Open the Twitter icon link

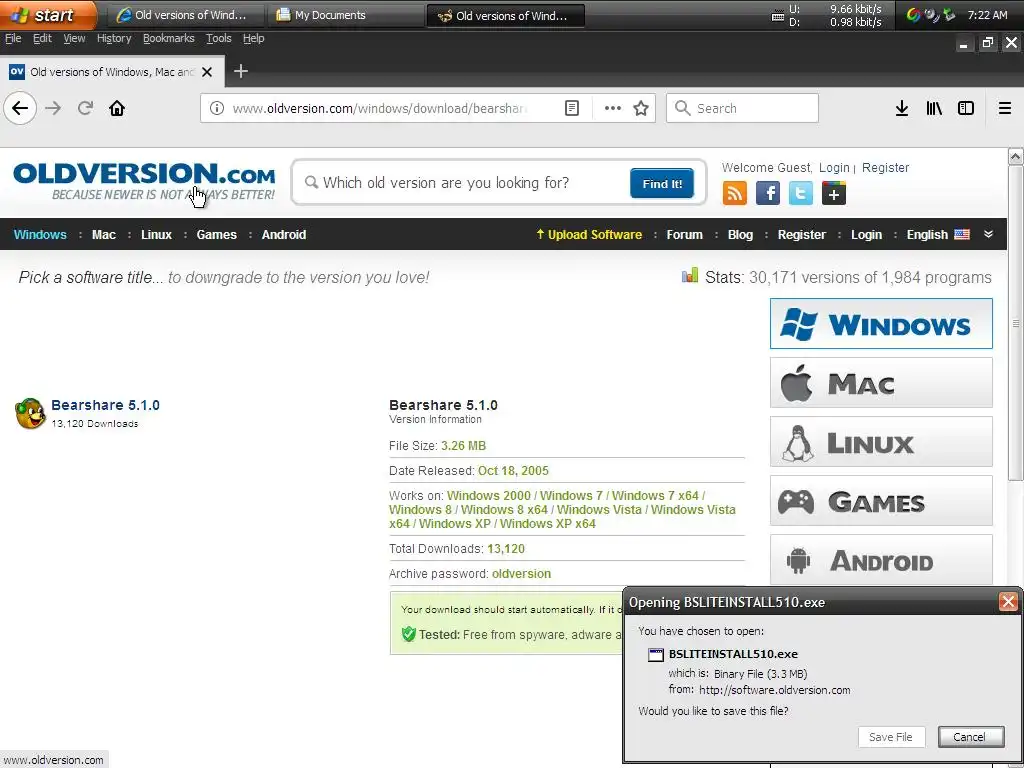(801, 193)
